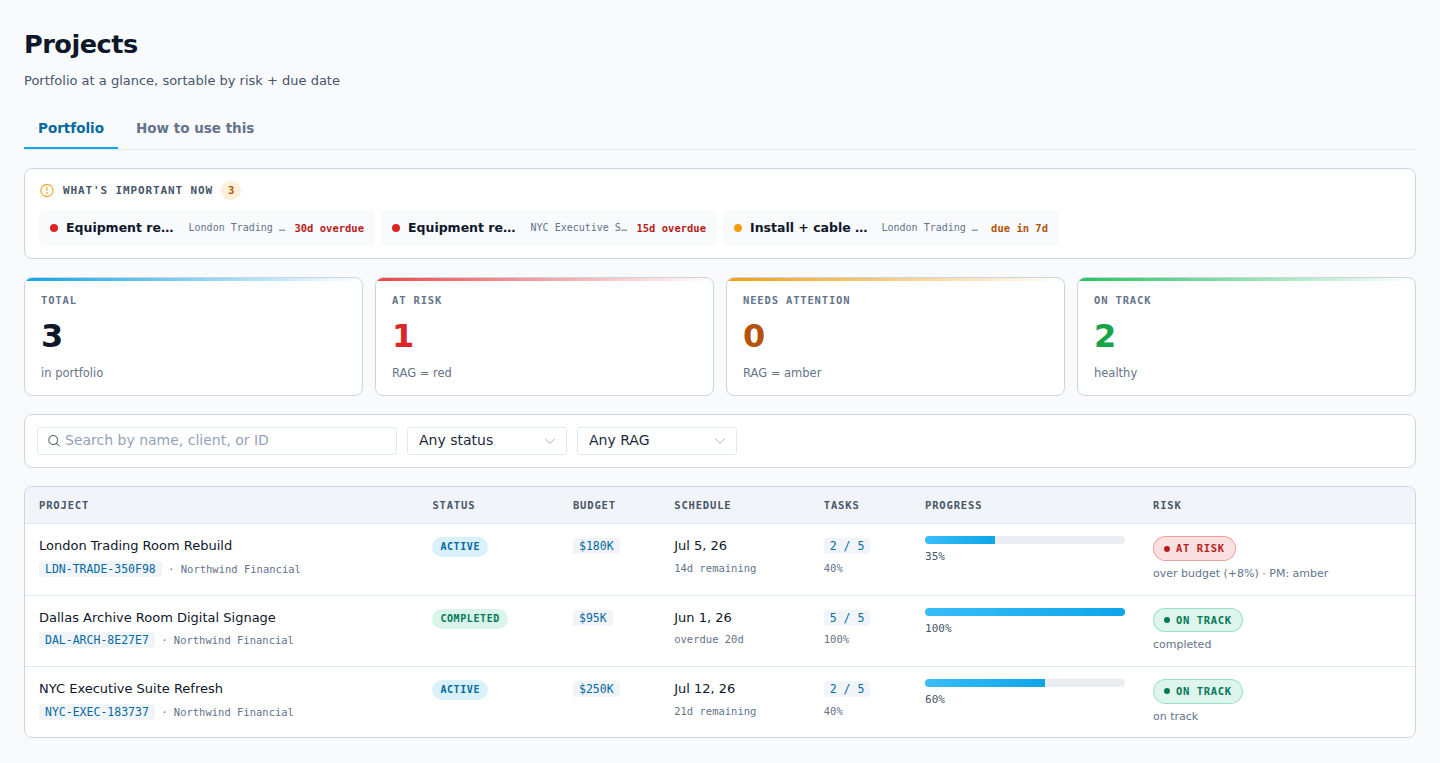This screenshot has width=1440, height=763.
Task: Click the 100% progress bar
Action: 1025,612
